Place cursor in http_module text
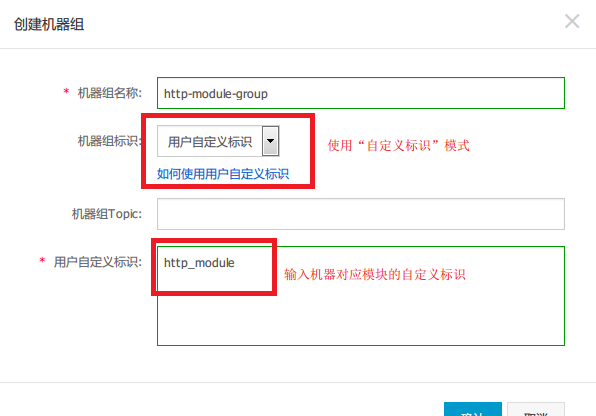This screenshot has width=596, height=416. click(199, 263)
